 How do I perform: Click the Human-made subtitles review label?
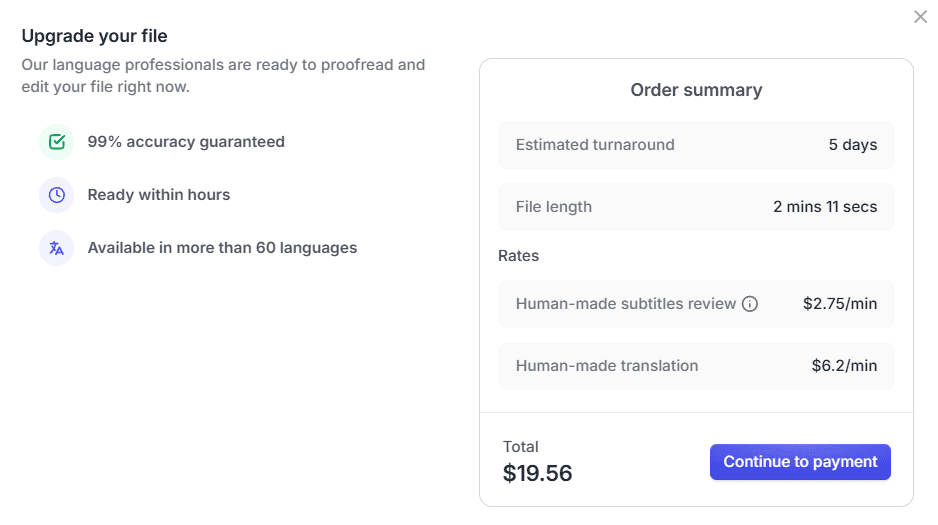coord(626,304)
